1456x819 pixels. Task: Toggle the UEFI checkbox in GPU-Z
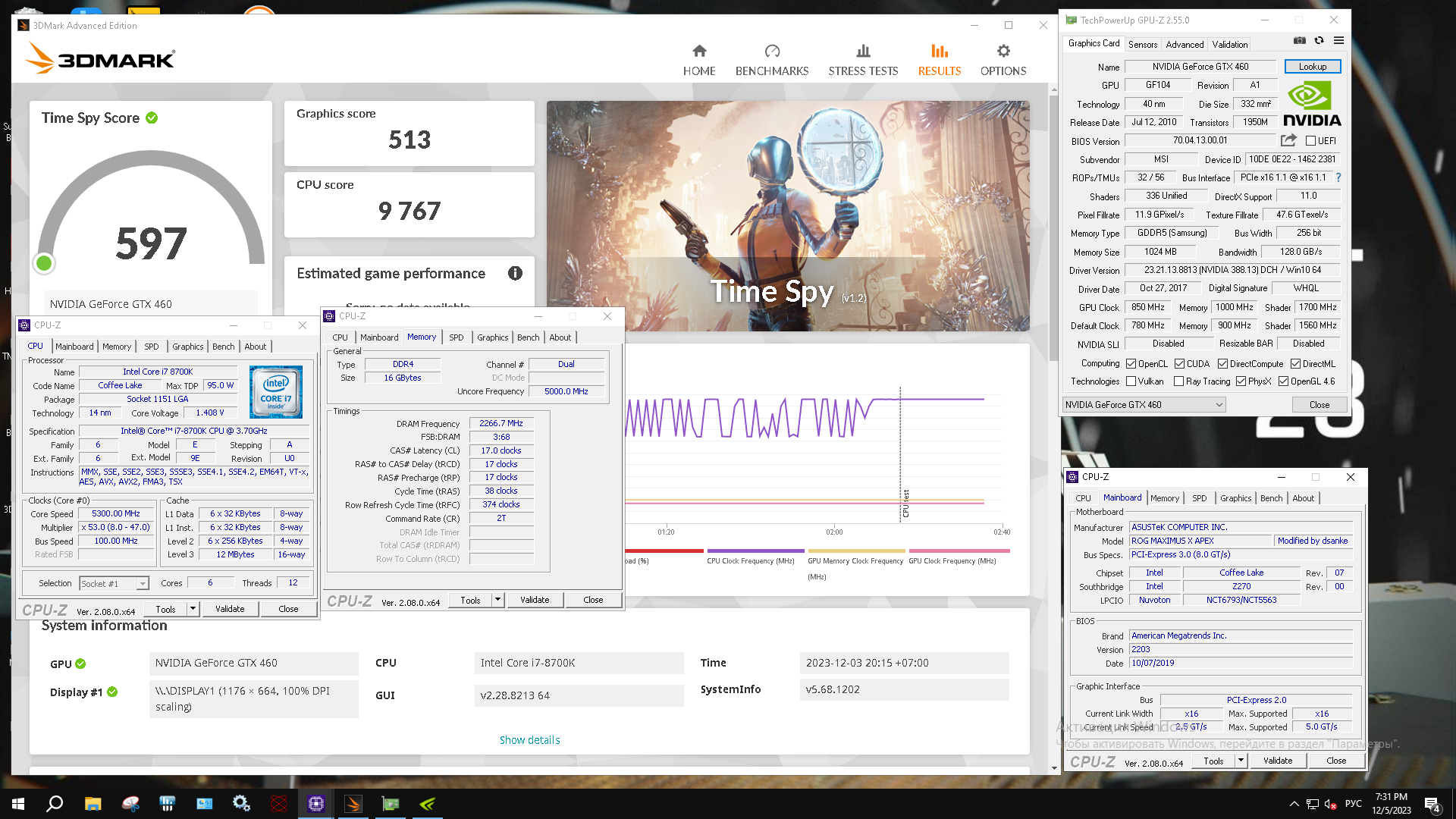click(1310, 141)
